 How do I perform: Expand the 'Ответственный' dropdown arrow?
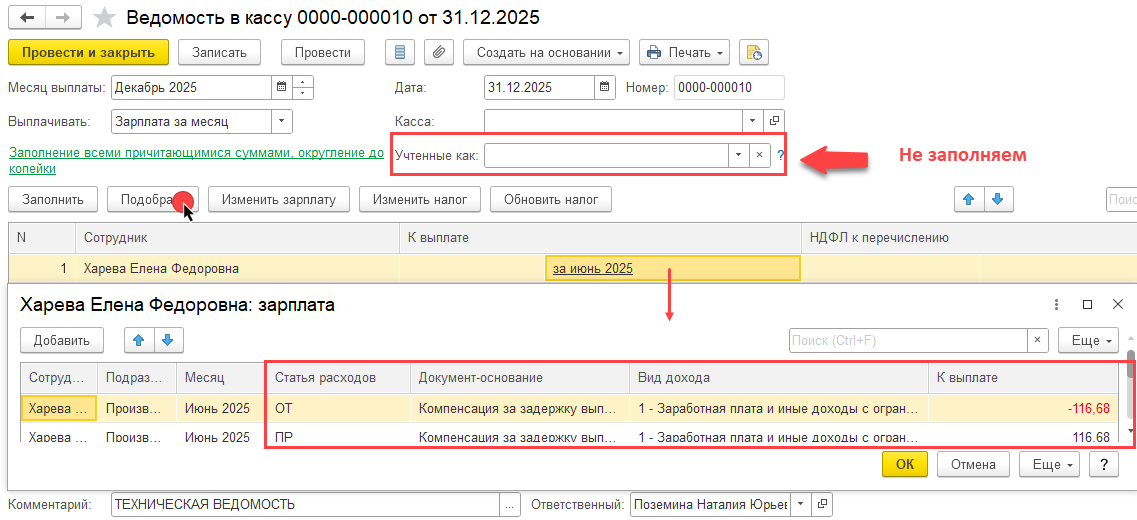801,504
